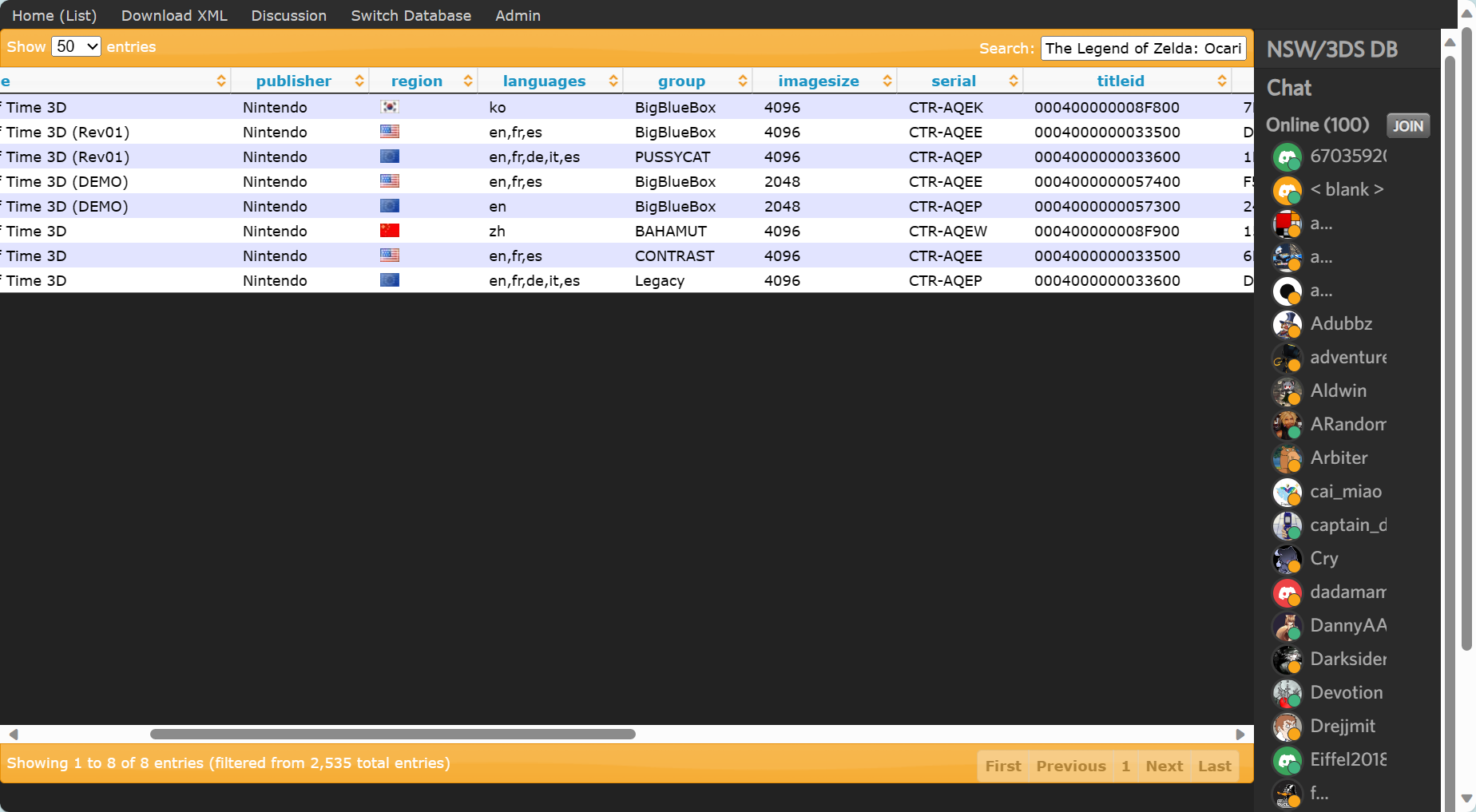The width and height of the screenshot is (1476, 812).
Task: Click avatar of < blank > user
Action: (1287, 191)
